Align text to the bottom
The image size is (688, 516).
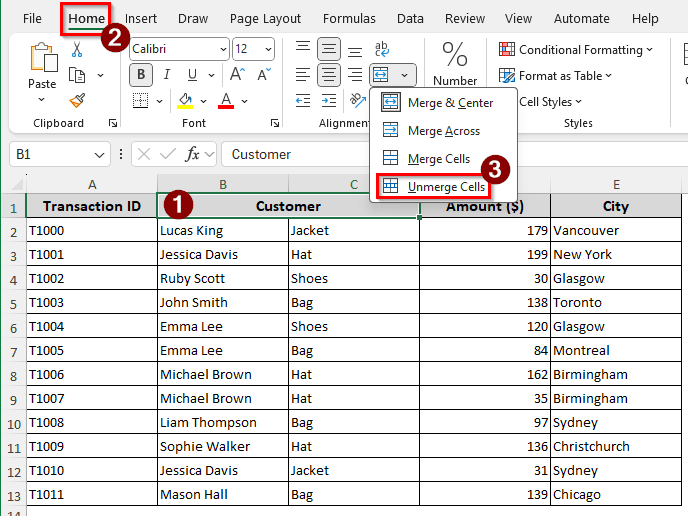tap(355, 50)
